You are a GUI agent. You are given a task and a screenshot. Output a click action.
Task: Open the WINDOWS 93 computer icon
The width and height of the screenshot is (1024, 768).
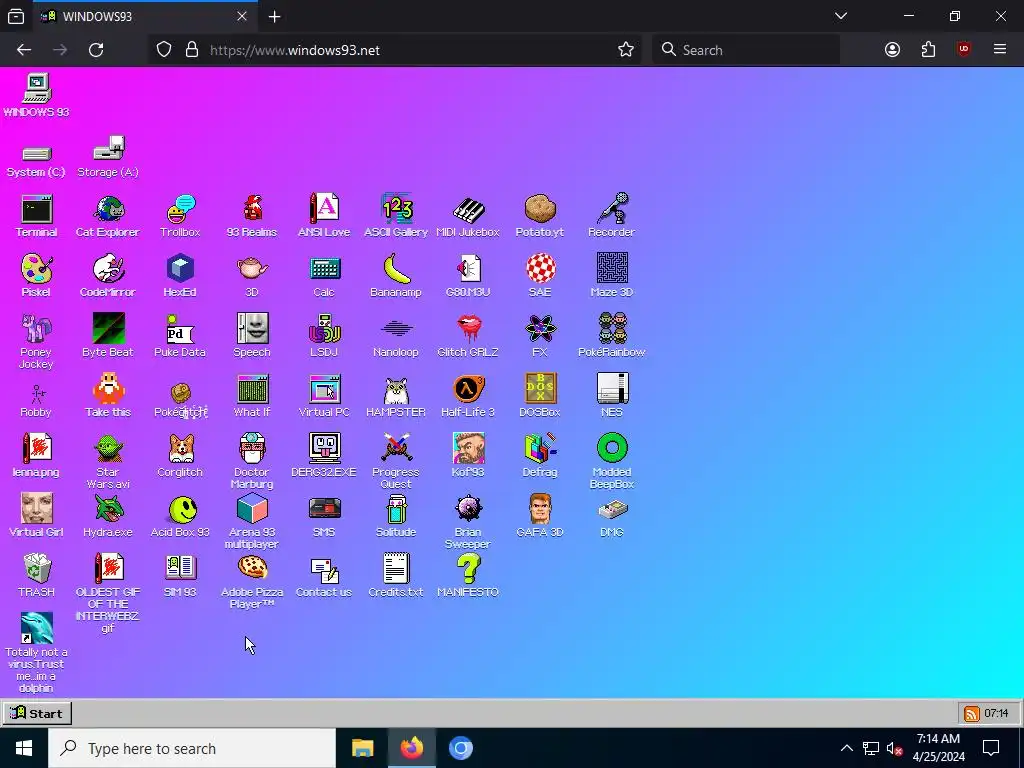[x=37, y=96]
